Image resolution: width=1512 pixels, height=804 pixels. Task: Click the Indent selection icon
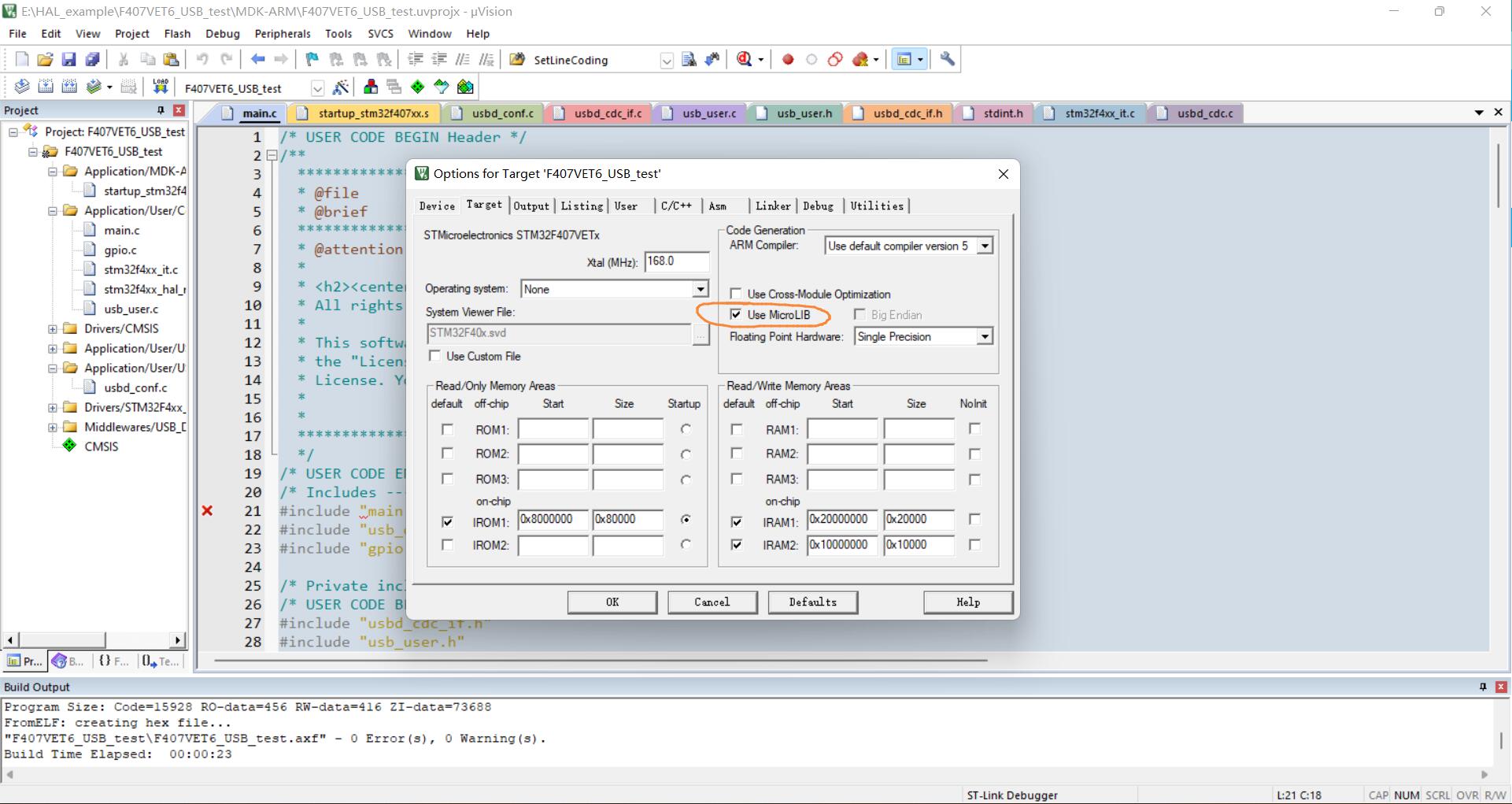pos(416,59)
